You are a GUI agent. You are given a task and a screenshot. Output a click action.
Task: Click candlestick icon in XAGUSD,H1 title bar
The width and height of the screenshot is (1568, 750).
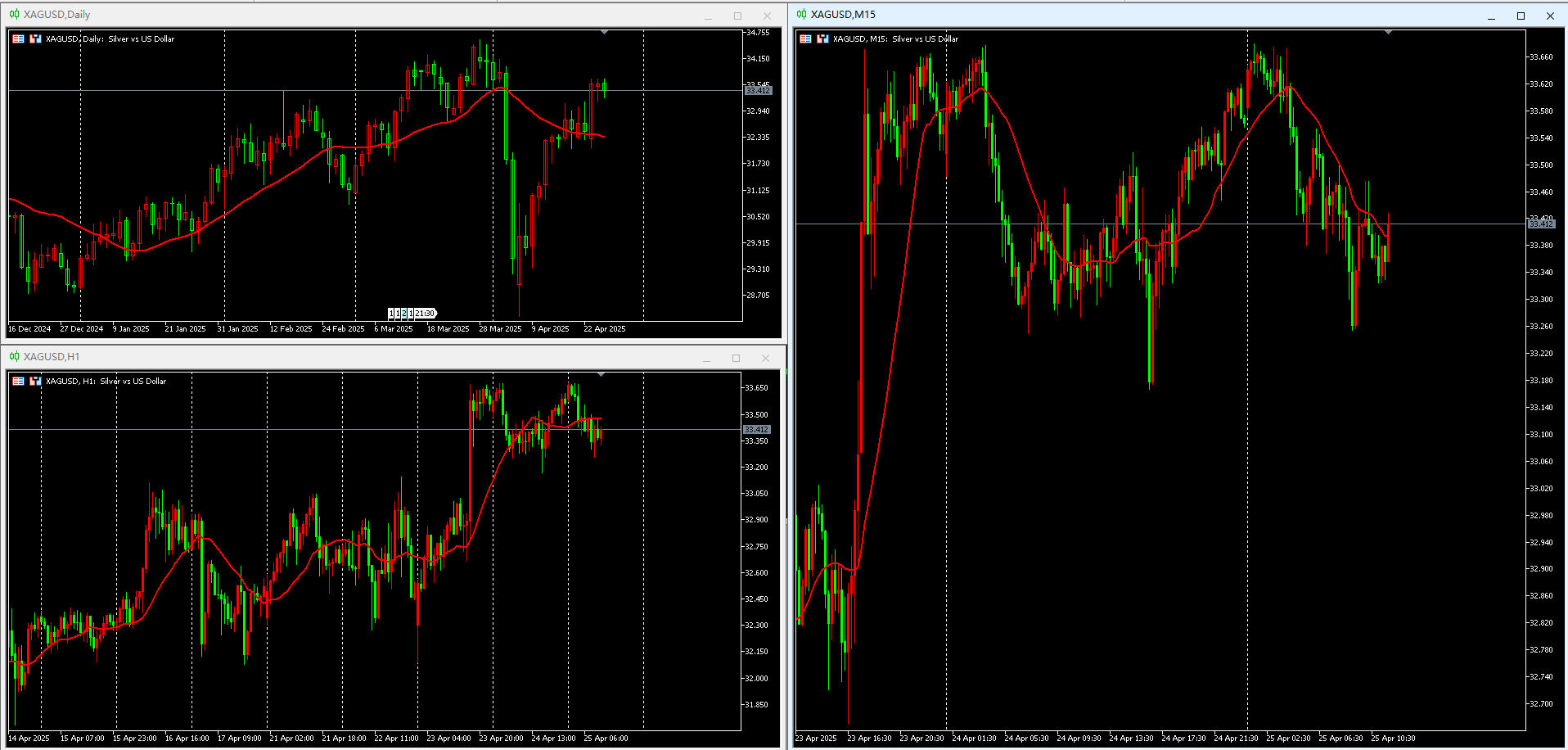point(14,356)
